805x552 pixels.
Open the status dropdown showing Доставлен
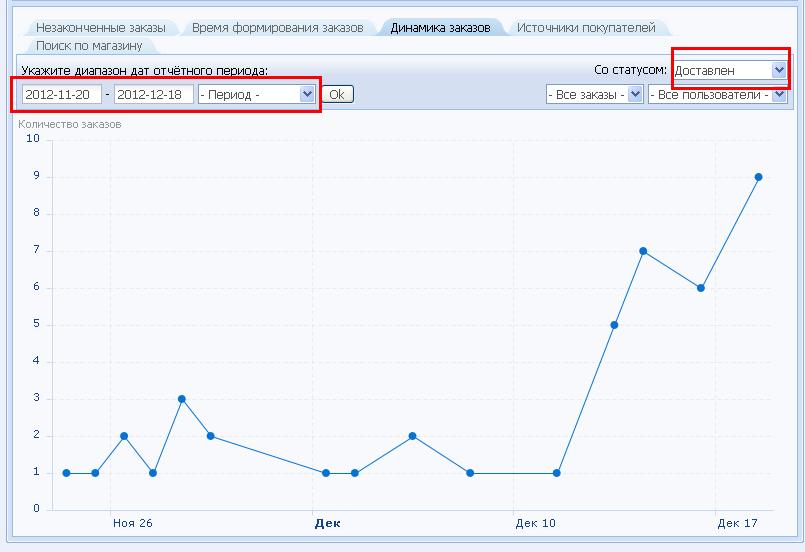[730, 70]
